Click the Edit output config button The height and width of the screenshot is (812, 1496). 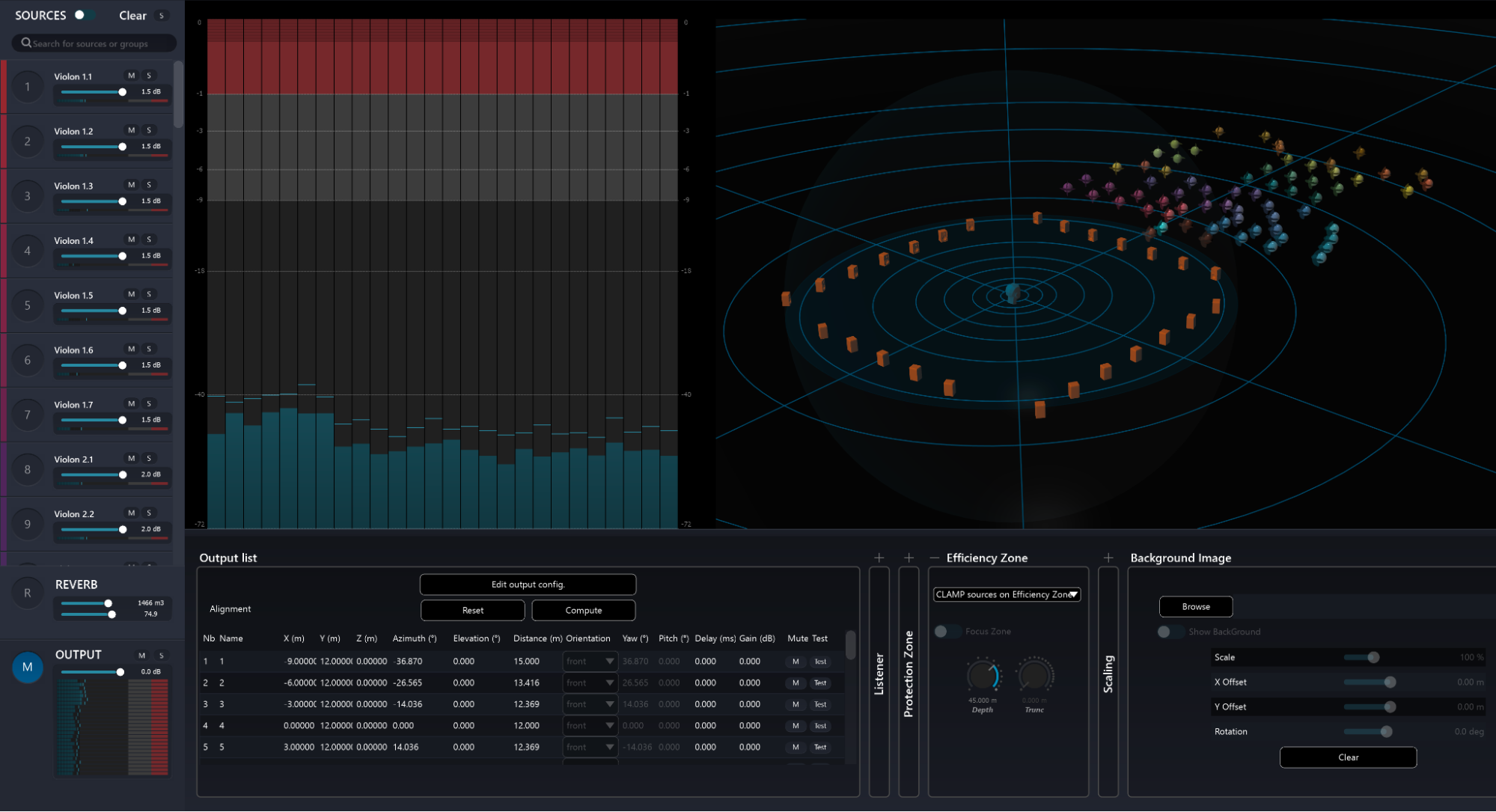528,584
